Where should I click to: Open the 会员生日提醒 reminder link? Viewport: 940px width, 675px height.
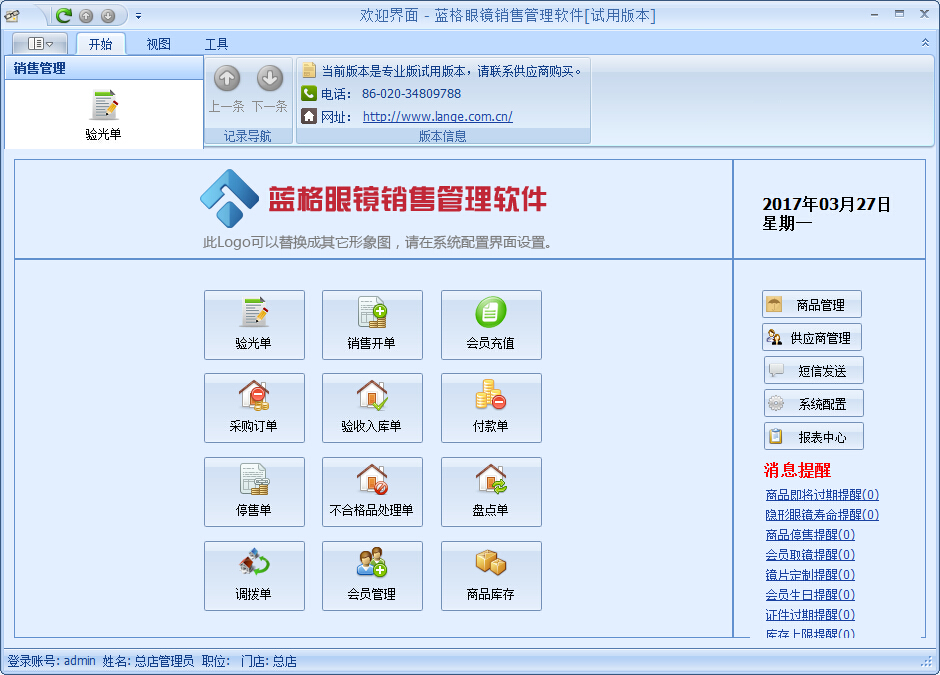pyautogui.click(x=809, y=595)
